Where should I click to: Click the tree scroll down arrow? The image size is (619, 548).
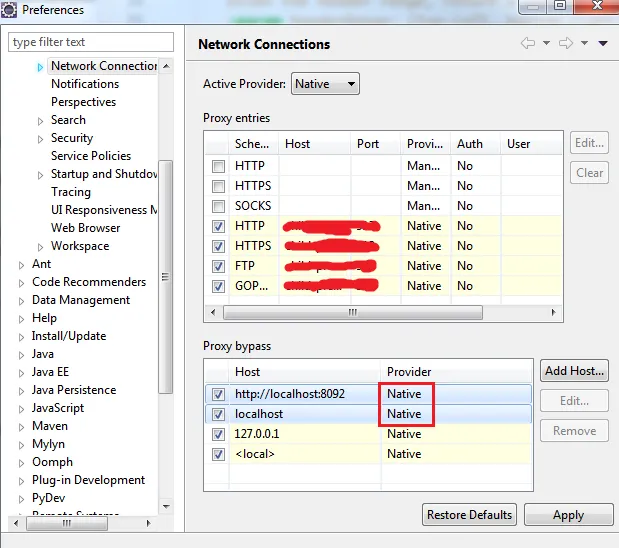click(166, 507)
